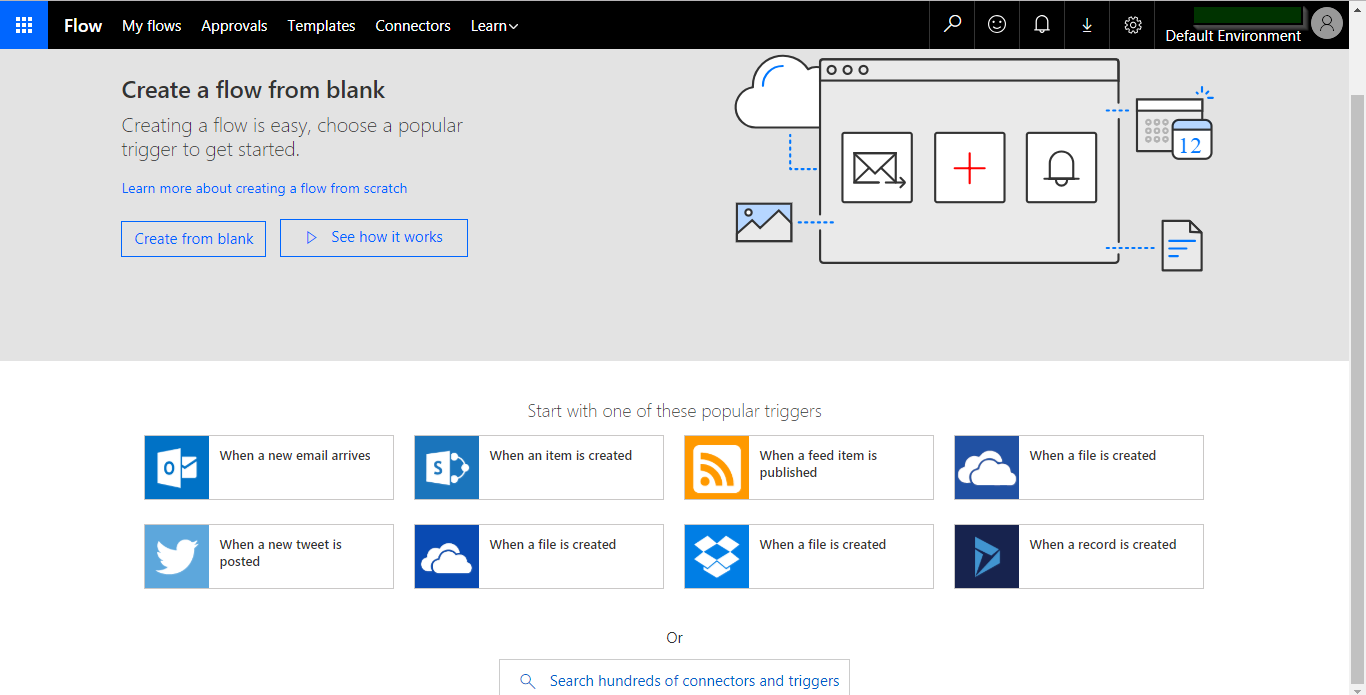
Task: Click the RSS feed icon
Action: tap(717, 467)
